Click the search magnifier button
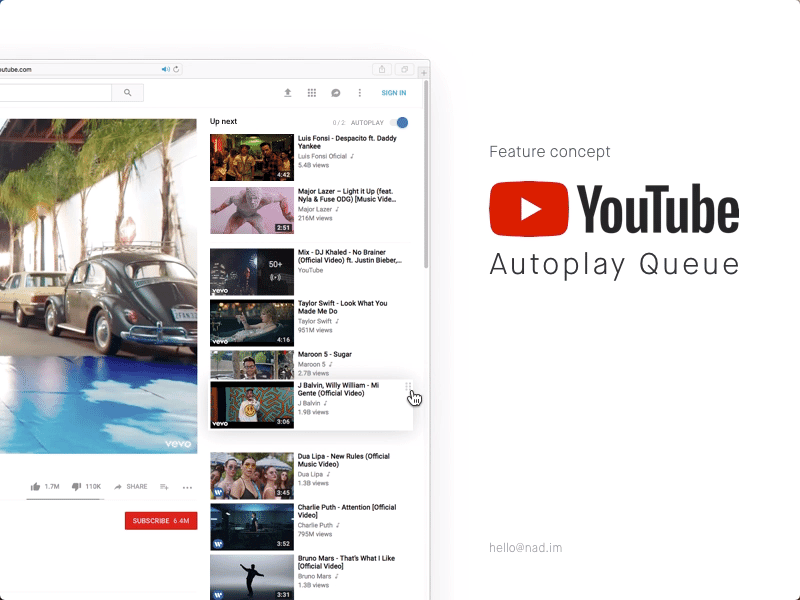 tap(128, 92)
